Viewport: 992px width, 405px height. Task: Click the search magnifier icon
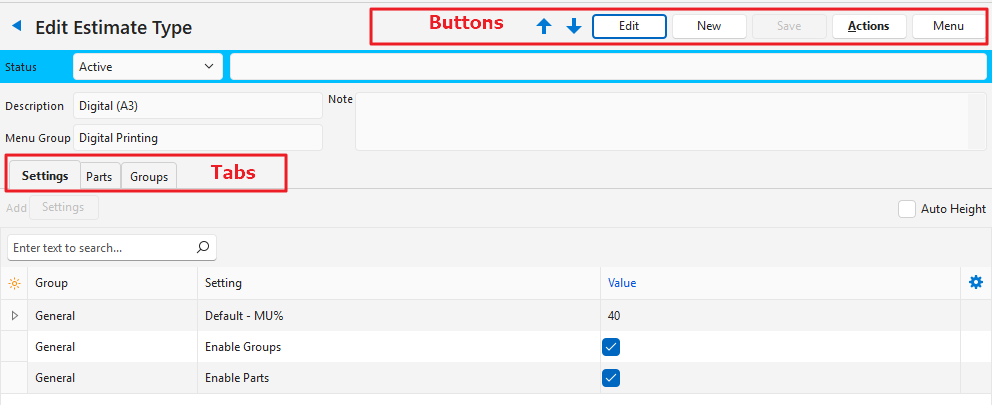202,247
